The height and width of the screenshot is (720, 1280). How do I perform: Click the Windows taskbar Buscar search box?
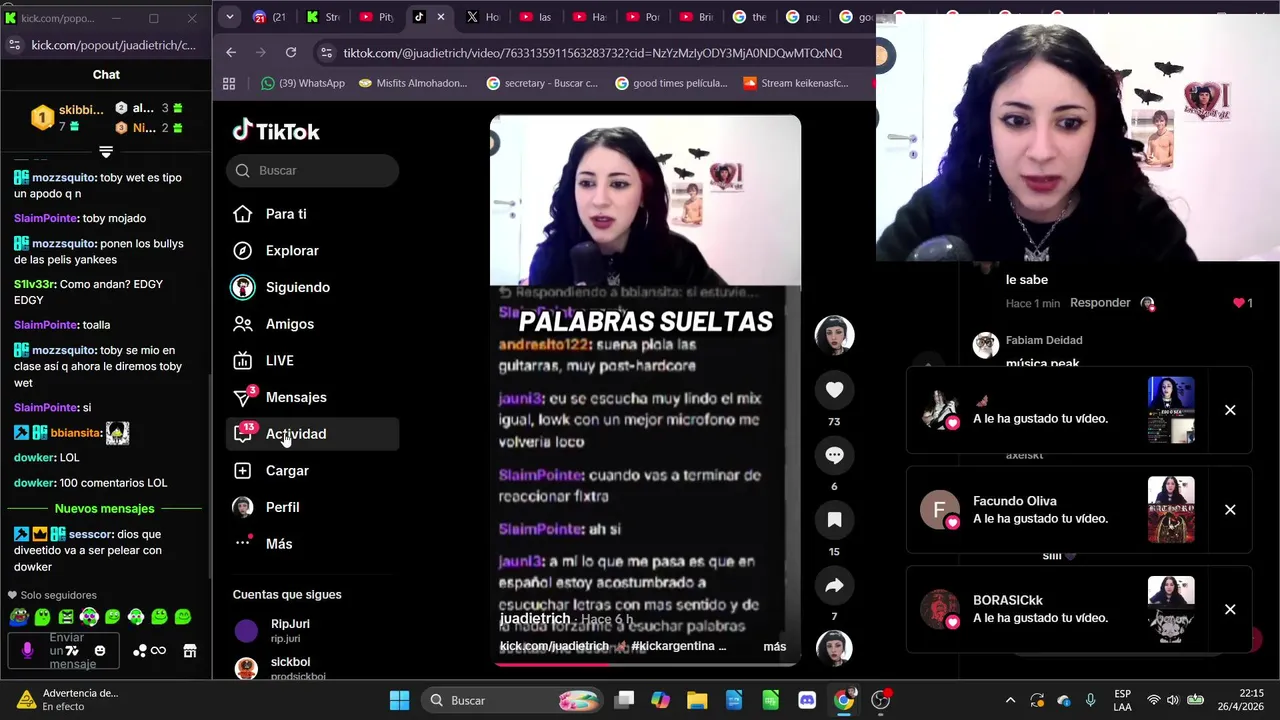click(514, 700)
